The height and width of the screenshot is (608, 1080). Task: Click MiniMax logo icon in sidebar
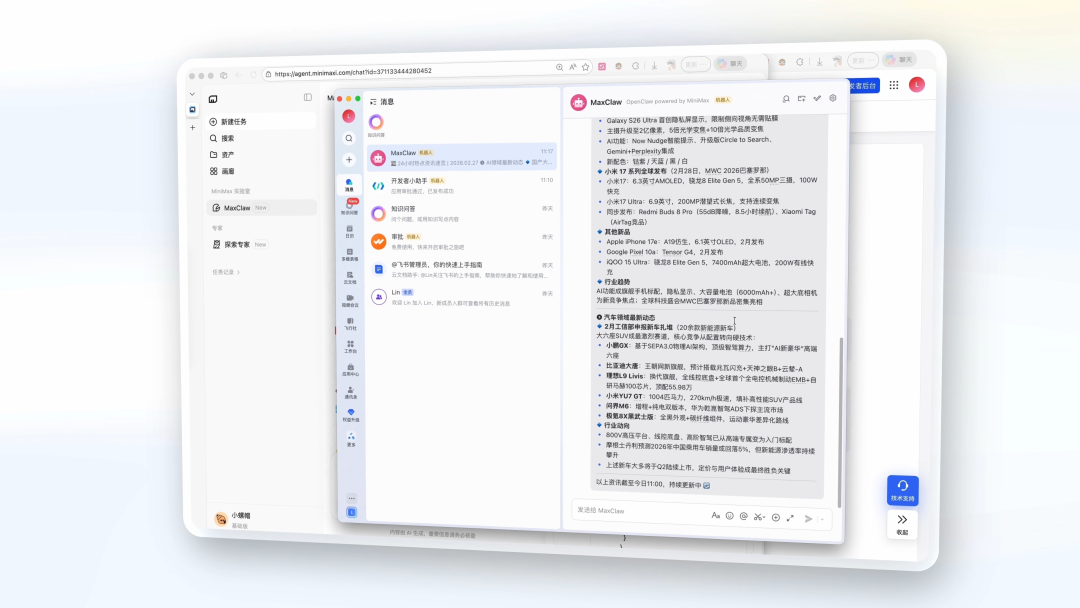coord(213,99)
